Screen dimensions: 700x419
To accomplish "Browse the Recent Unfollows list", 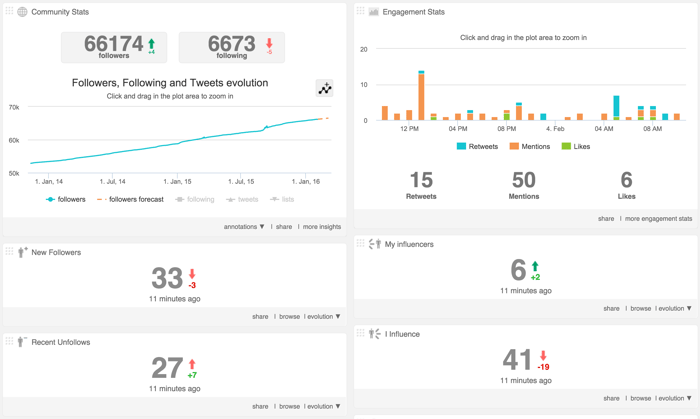I will click(x=289, y=407).
